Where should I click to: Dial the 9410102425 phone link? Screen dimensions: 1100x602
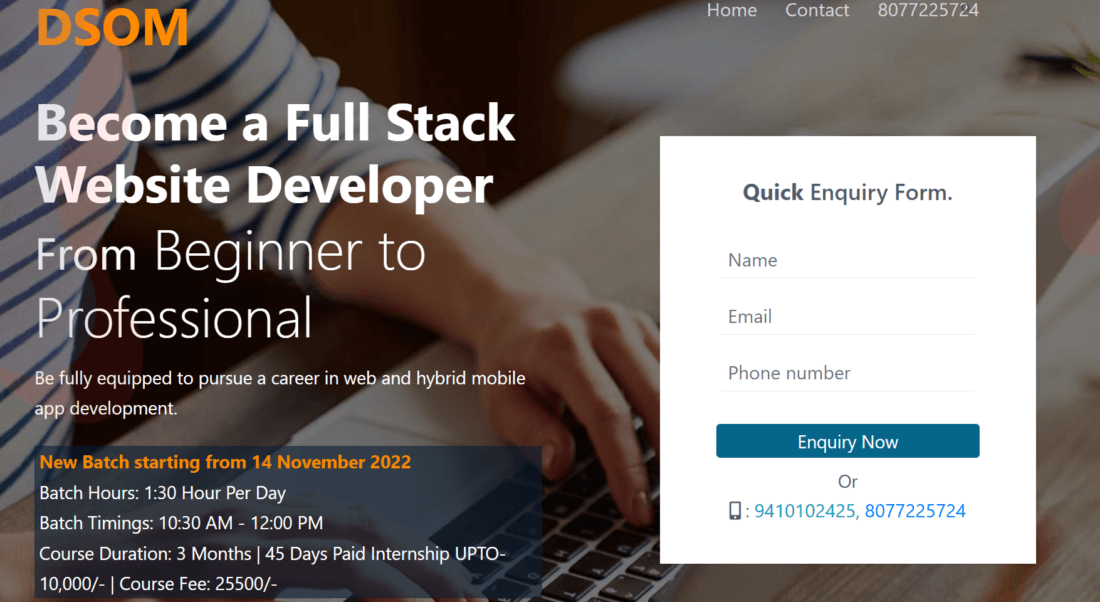point(805,511)
